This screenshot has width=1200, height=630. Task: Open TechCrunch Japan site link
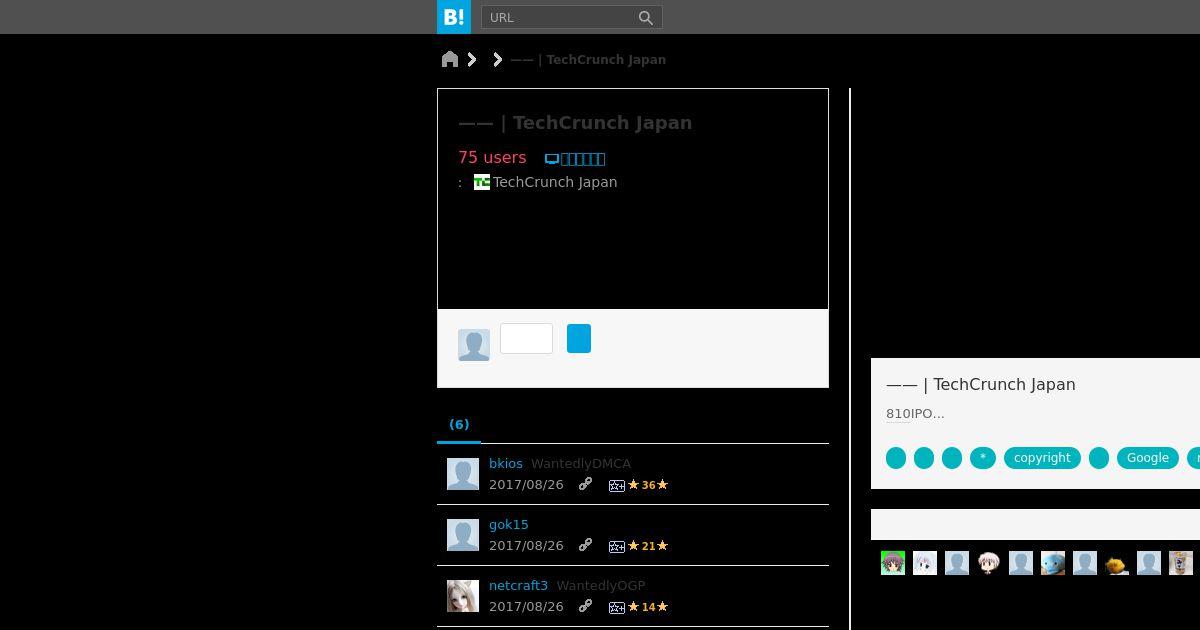pos(555,182)
